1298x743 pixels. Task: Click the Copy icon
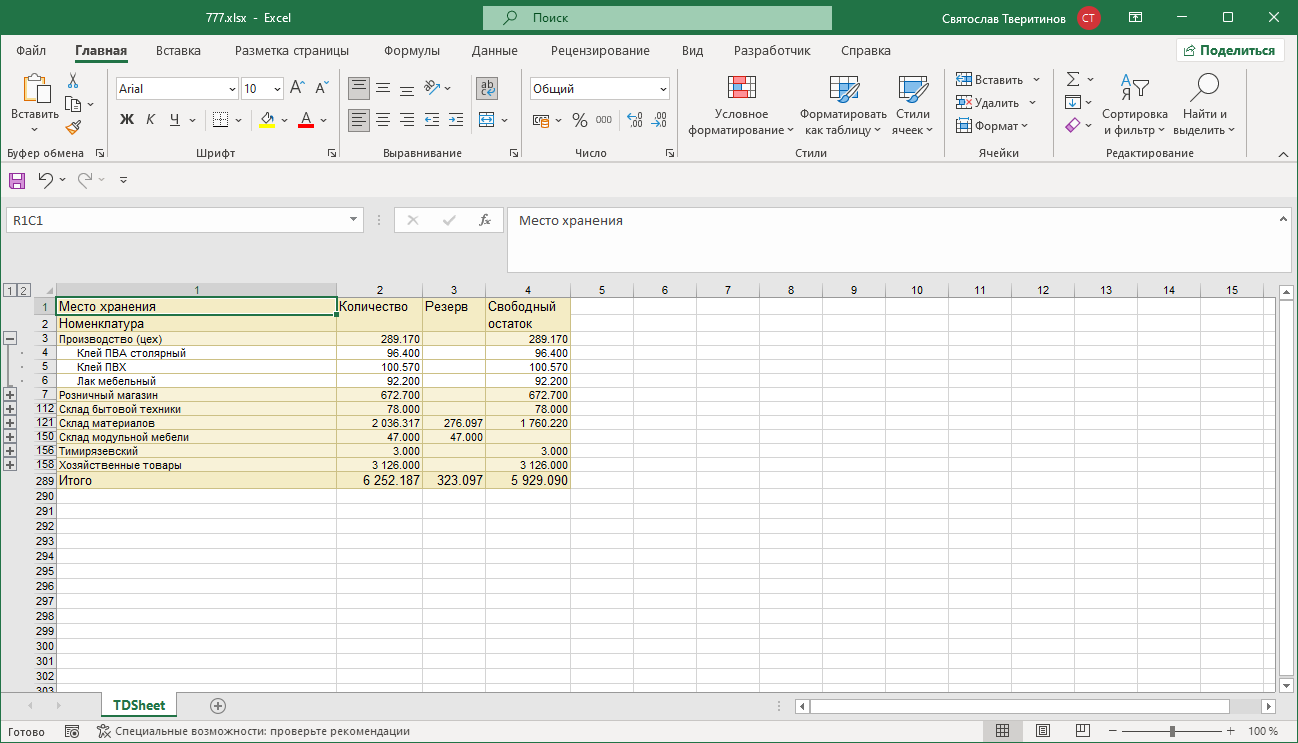(x=72, y=104)
